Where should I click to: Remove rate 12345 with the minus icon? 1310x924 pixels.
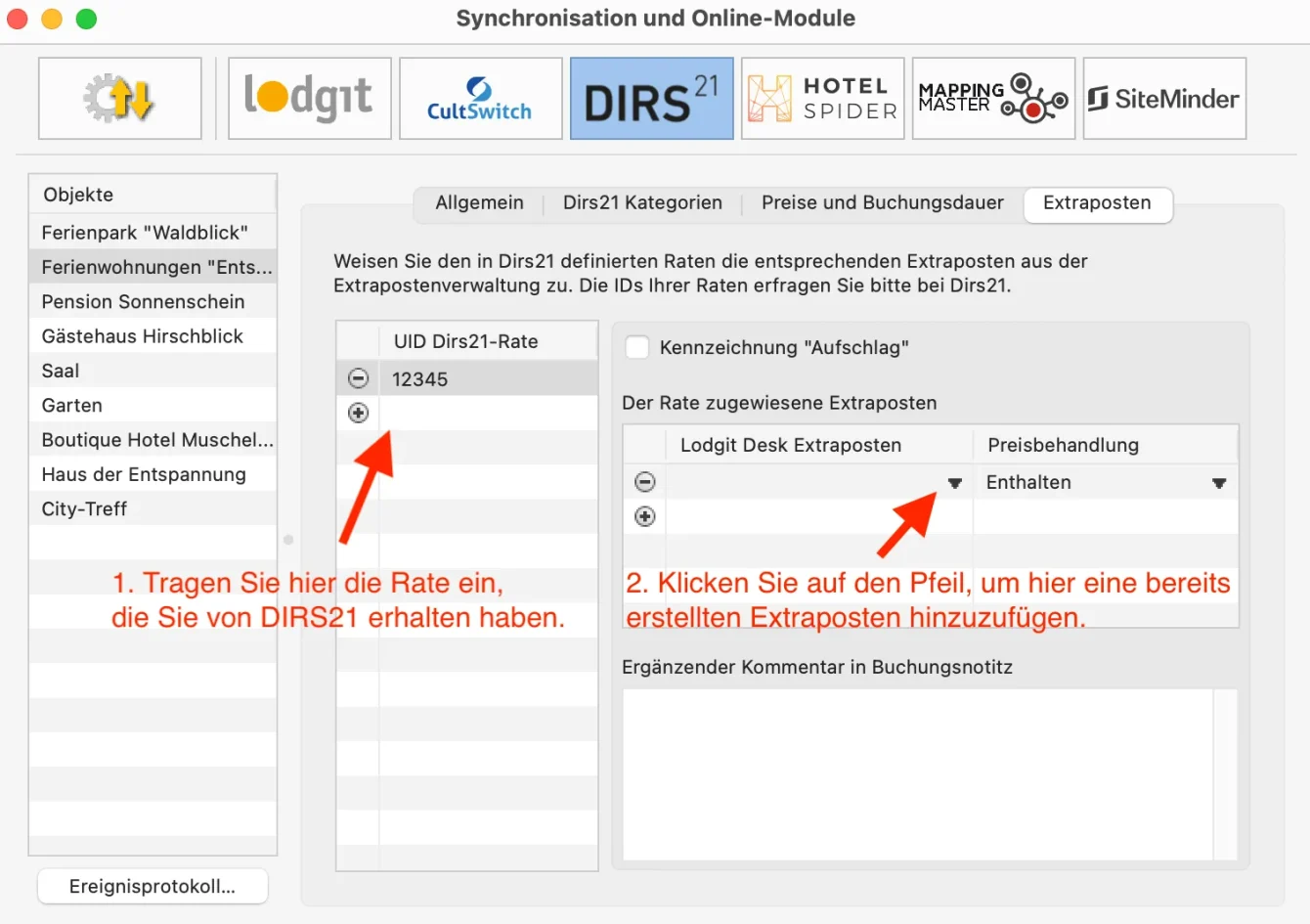pos(359,378)
